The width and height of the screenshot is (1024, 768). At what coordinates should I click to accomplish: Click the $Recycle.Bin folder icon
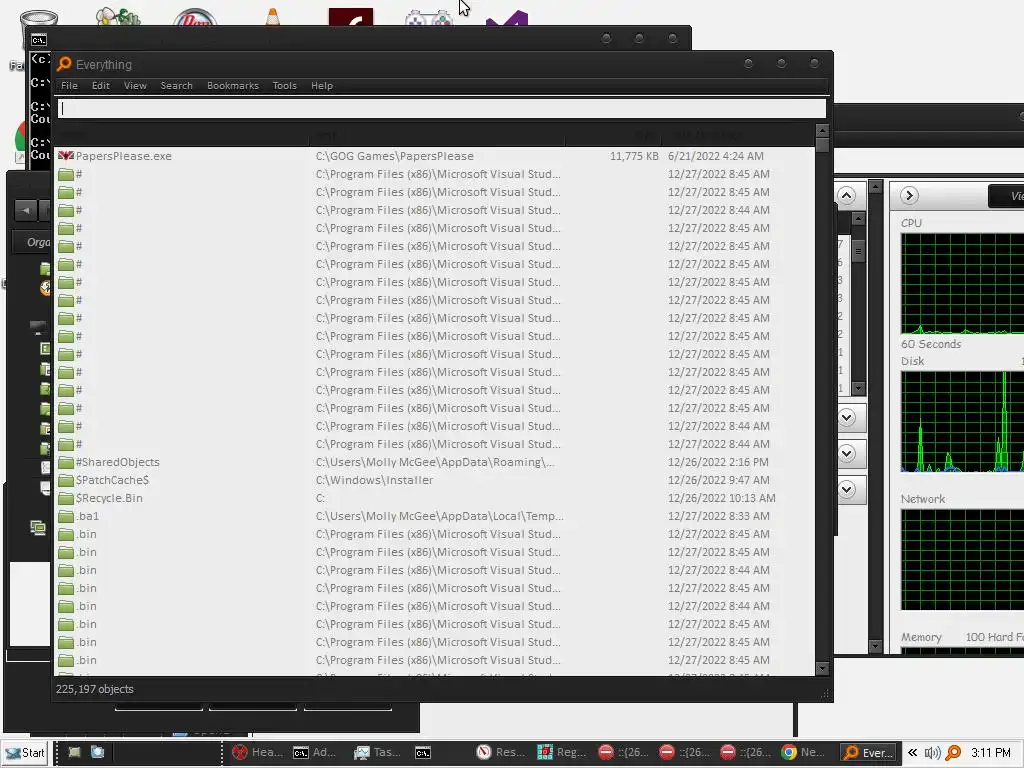pos(65,498)
